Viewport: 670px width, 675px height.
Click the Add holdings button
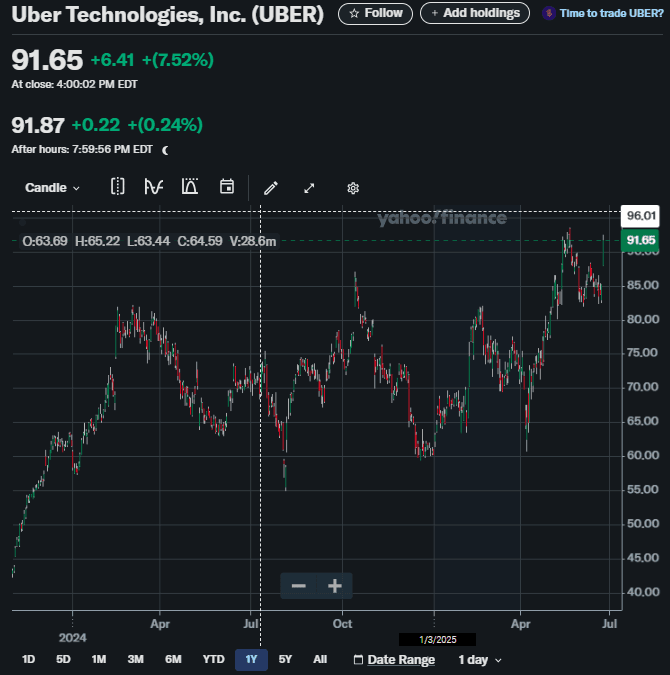tap(475, 13)
